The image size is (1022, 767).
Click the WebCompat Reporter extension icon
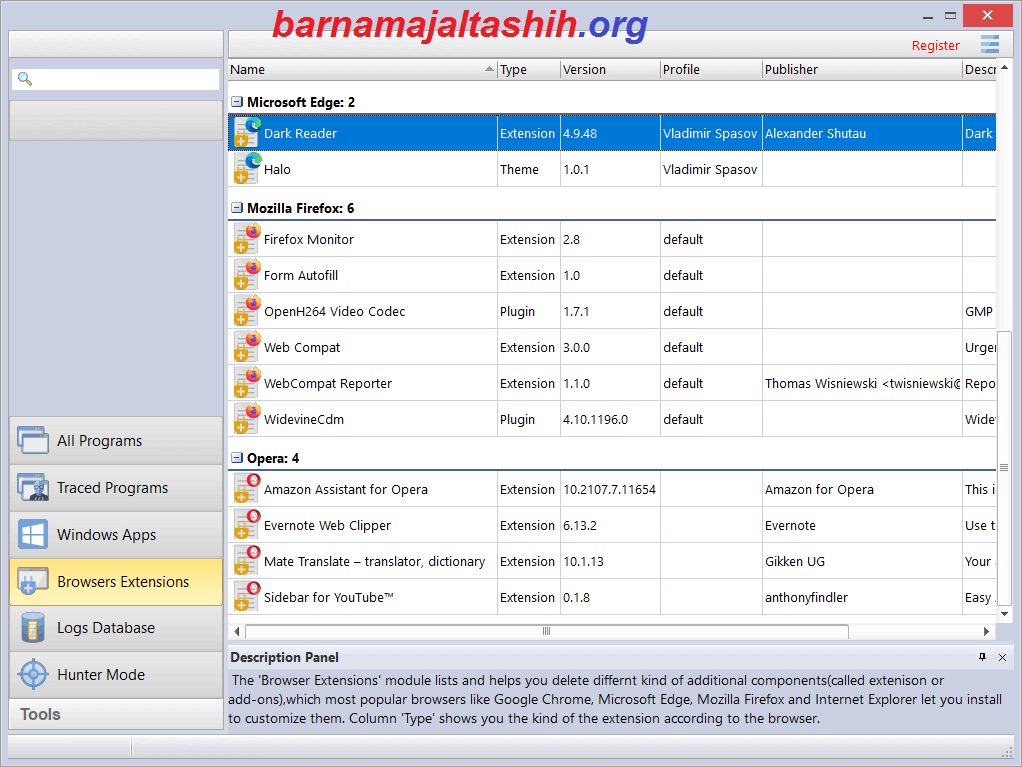[x=247, y=383]
